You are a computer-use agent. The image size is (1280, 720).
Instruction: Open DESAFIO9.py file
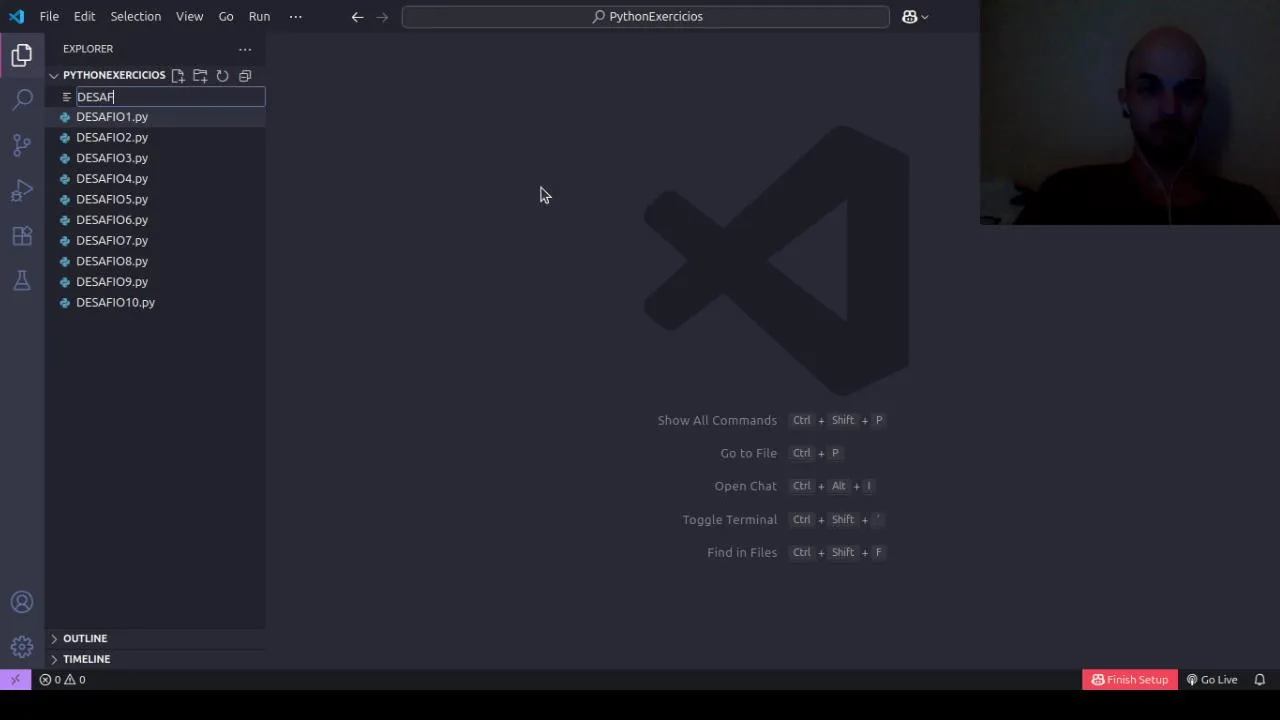click(112, 281)
